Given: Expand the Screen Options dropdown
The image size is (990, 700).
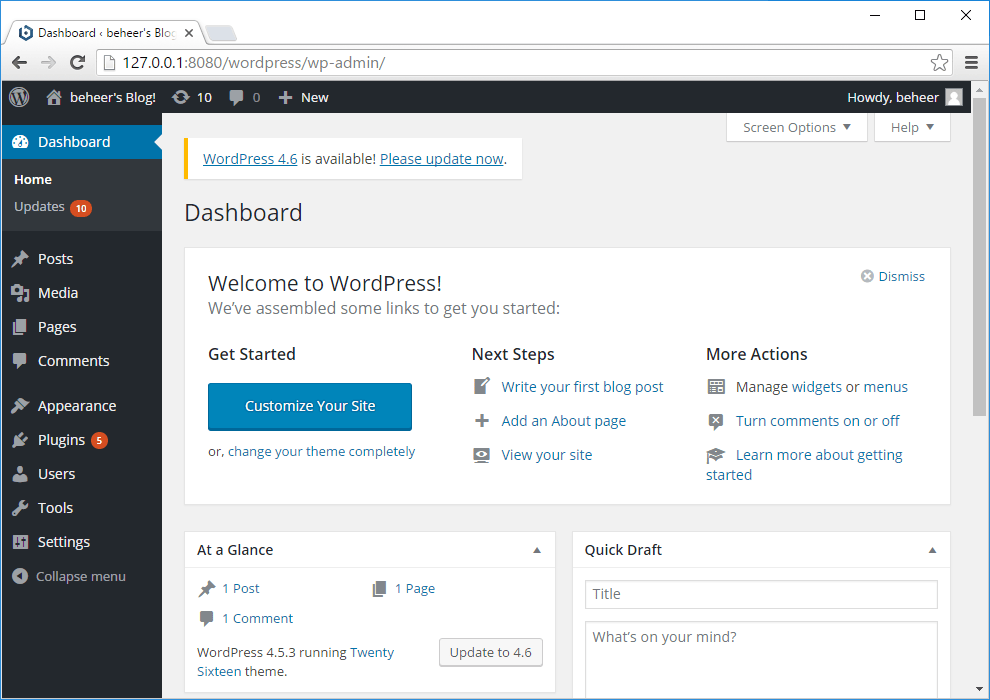Looking at the screenshot, I should coord(797,127).
